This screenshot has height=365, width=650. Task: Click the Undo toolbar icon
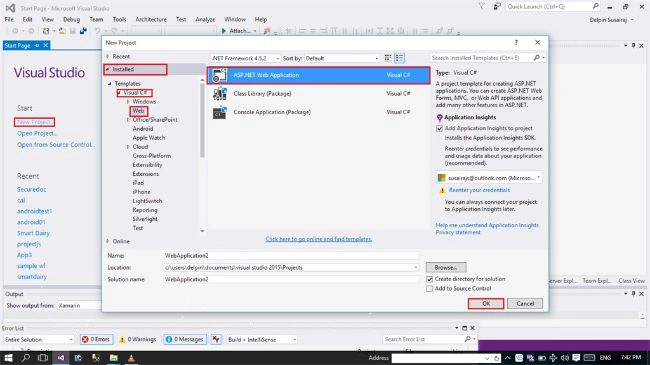97,31
